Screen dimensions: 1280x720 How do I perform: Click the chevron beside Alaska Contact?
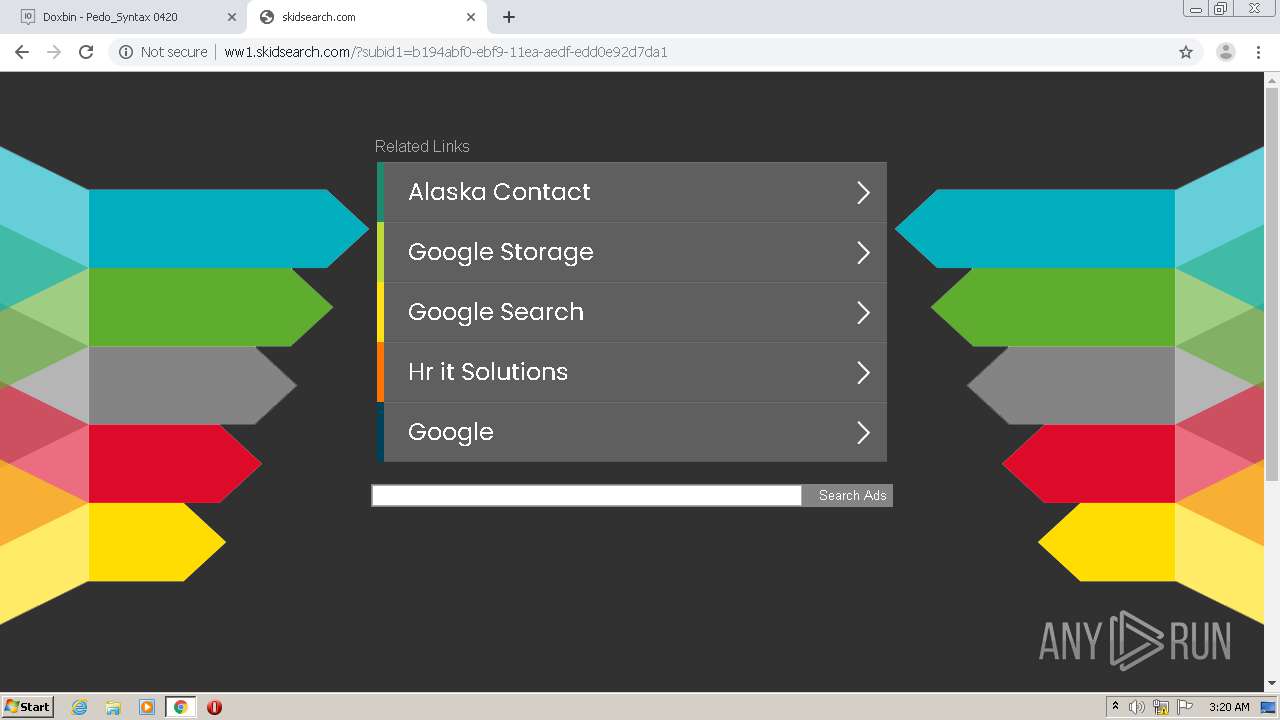coord(863,192)
